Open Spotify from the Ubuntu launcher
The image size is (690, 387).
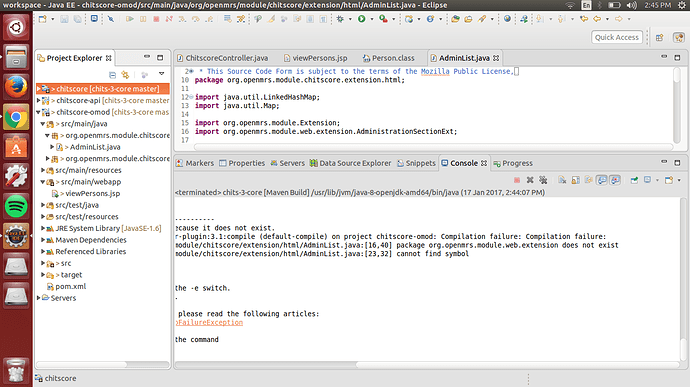tap(16, 206)
